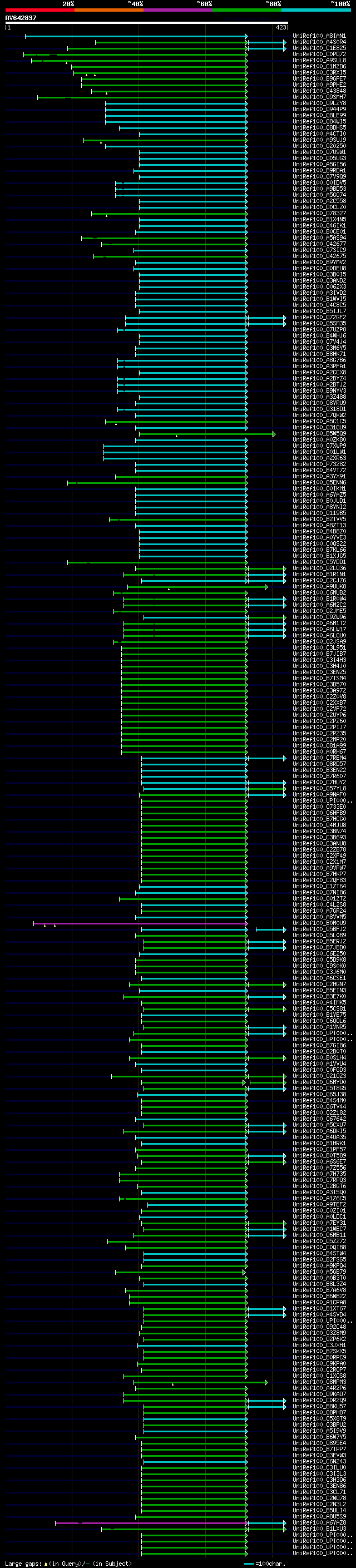Click the UniRef100_Q43848 label
Image resolution: width=356 pixels, height=1568 pixels.
319,91
